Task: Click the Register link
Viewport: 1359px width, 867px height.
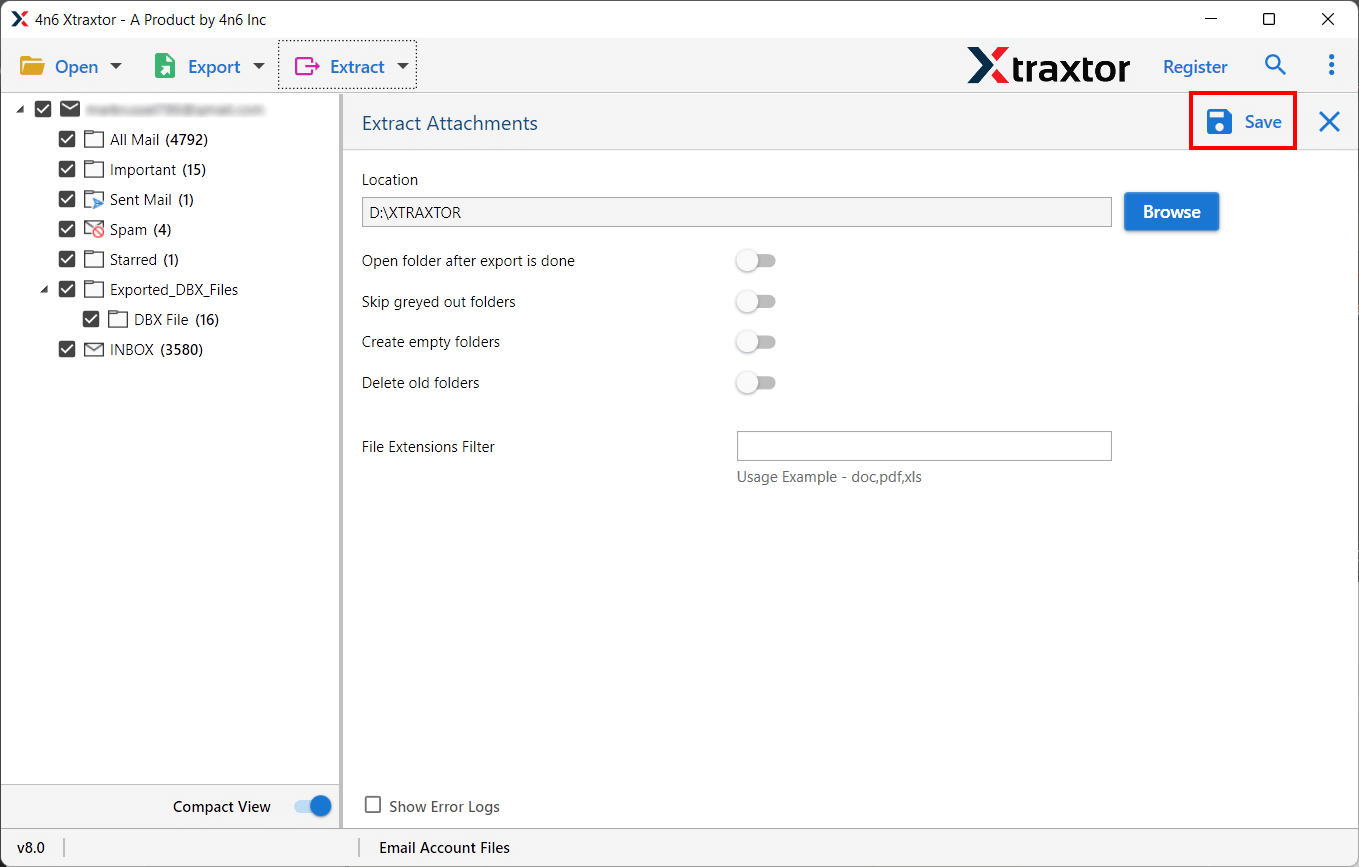Action: coord(1195,67)
